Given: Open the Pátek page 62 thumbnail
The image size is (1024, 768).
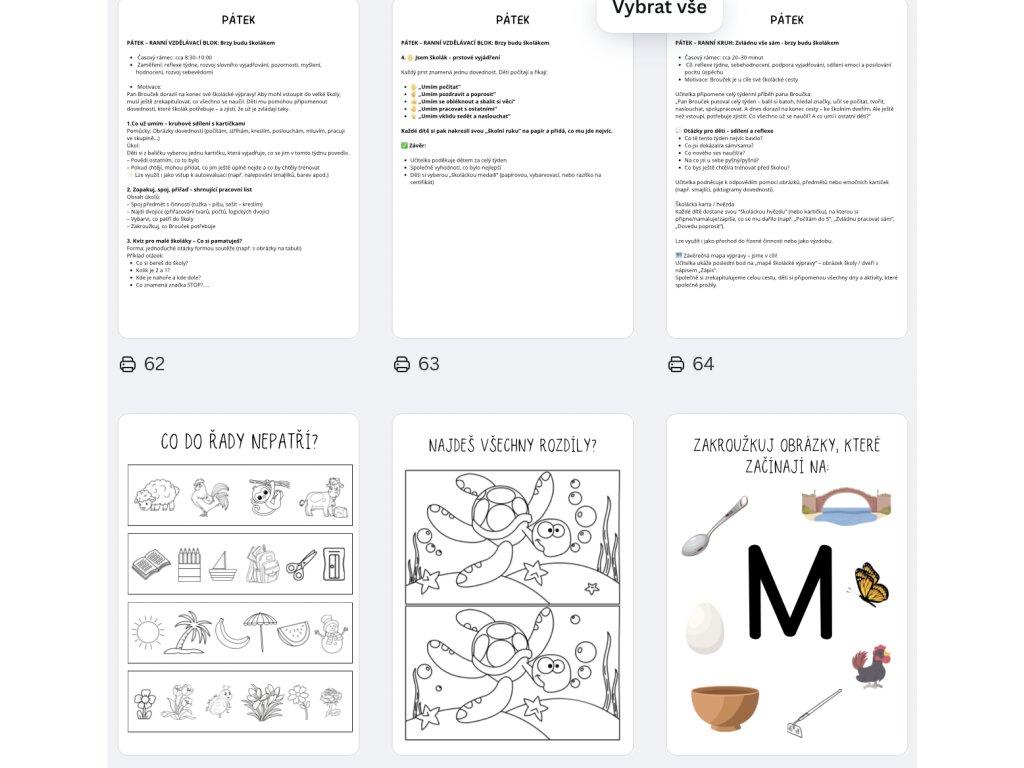Looking at the screenshot, I should click(238, 168).
